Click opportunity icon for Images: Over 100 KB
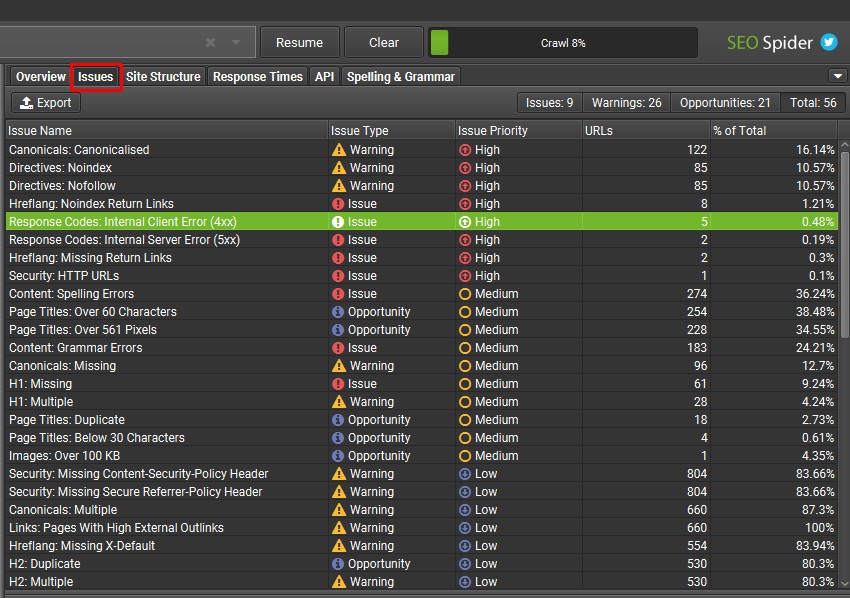 pyautogui.click(x=338, y=455)
